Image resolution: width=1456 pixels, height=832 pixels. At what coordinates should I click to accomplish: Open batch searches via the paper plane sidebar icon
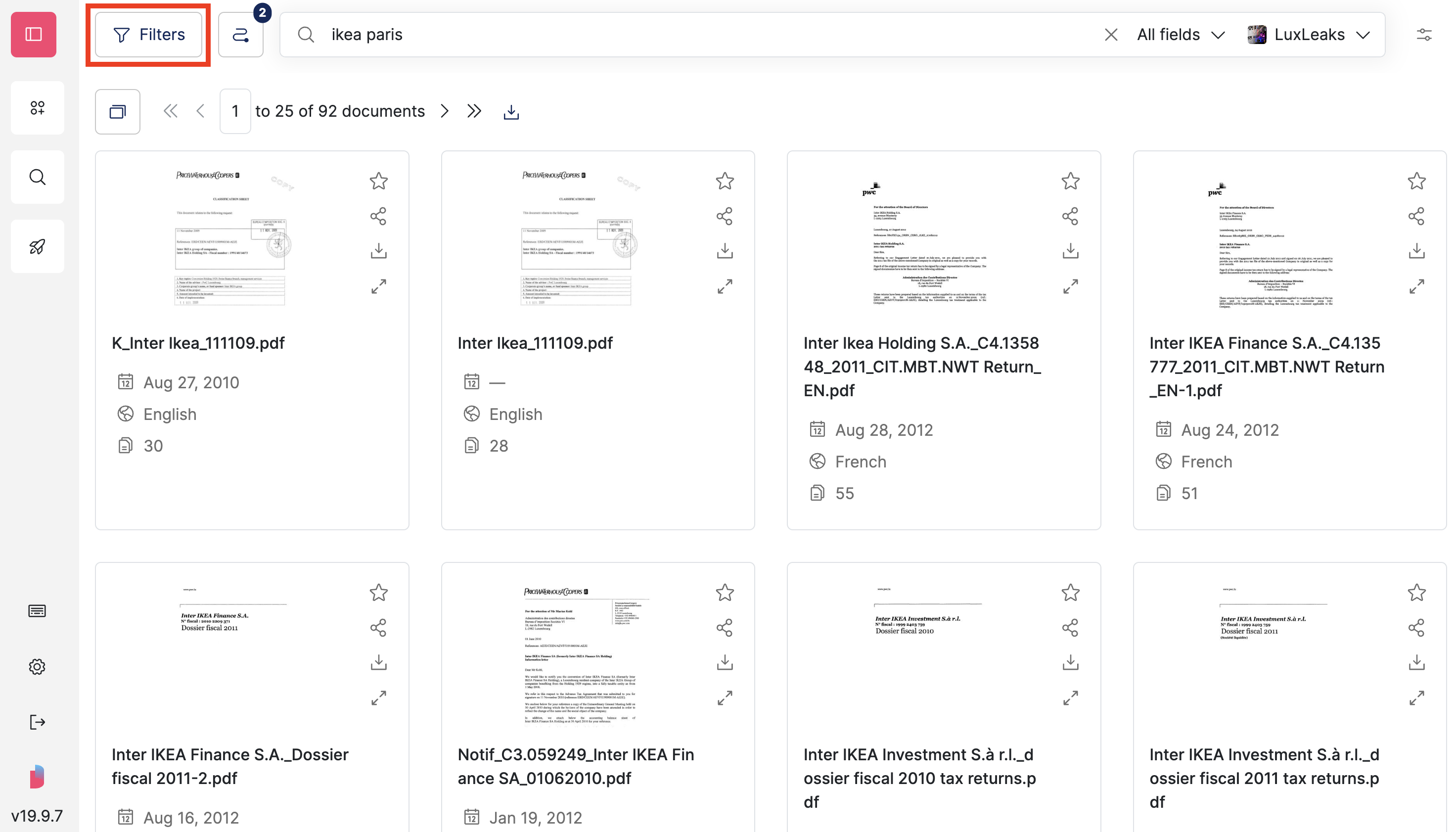38,246
